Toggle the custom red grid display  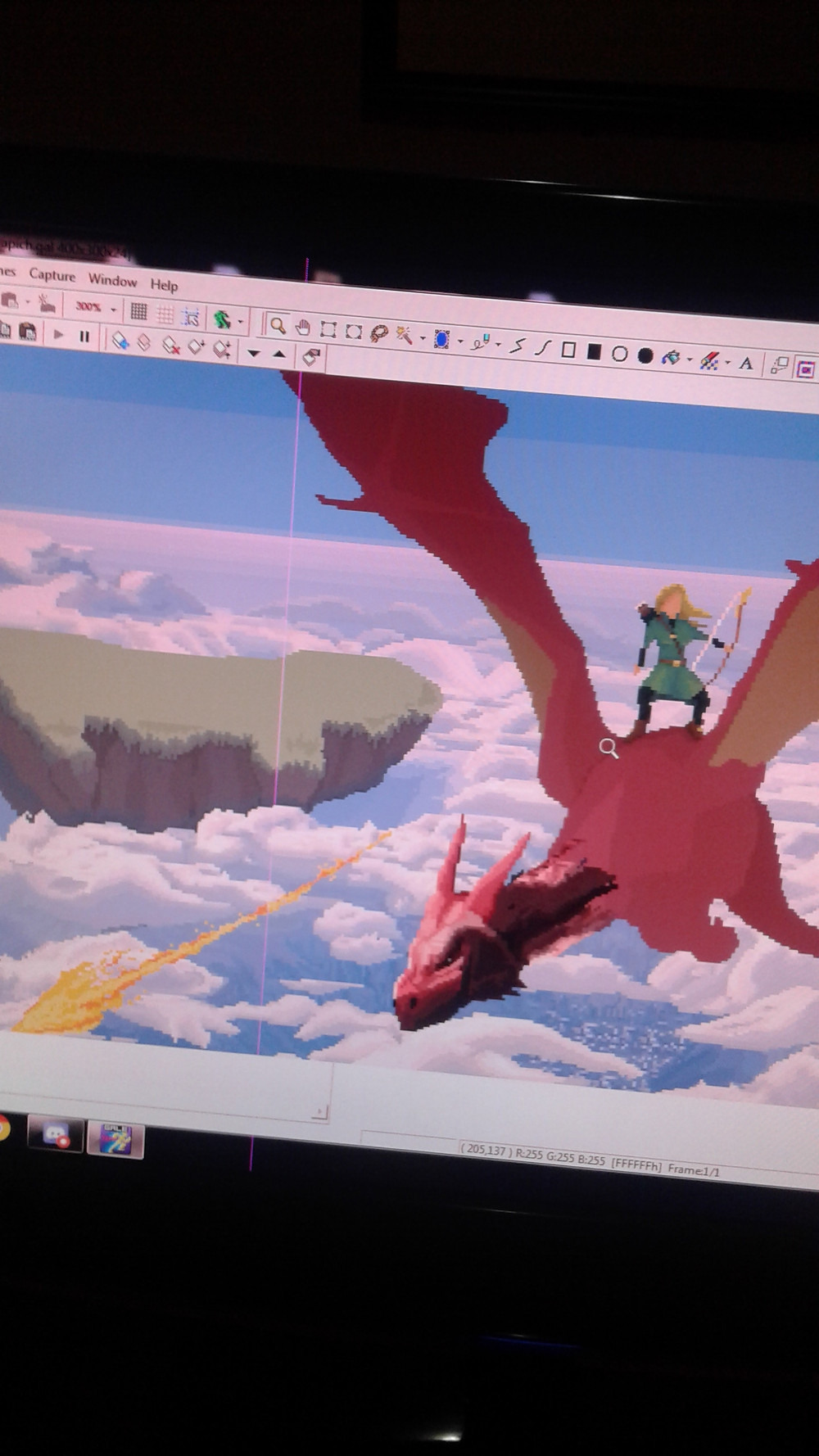click(x=165, y=314)
